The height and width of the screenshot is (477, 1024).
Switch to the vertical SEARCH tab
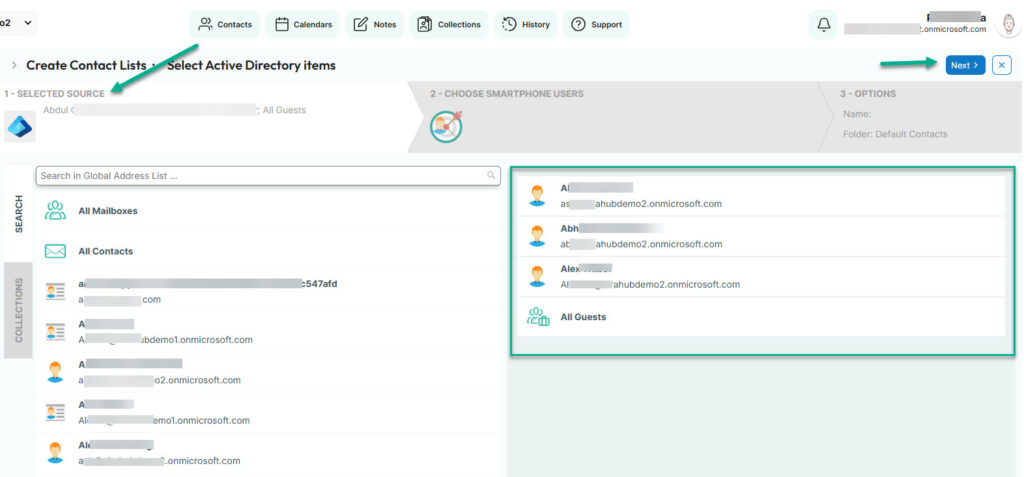click(19, 214)
